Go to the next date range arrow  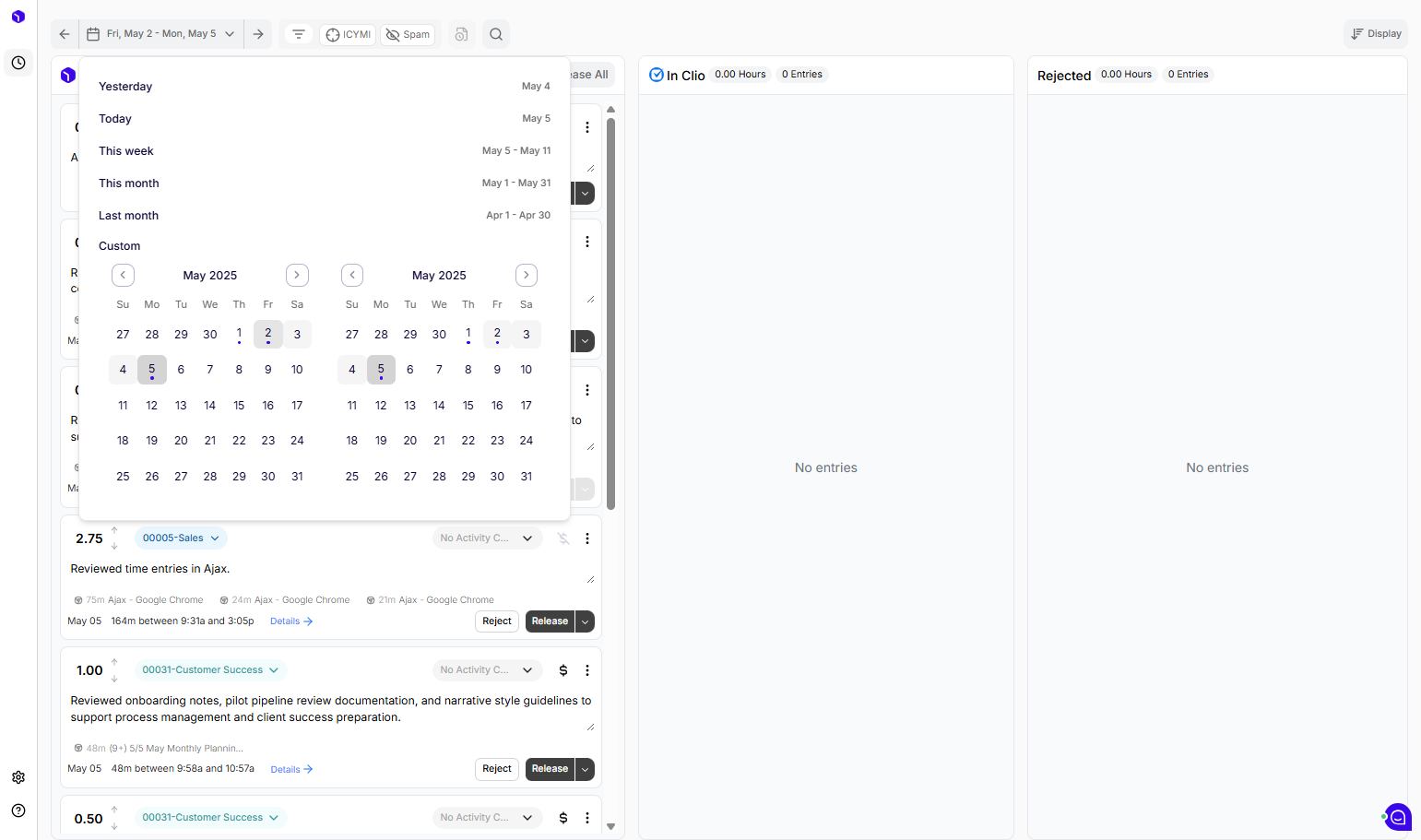[258, 34]
